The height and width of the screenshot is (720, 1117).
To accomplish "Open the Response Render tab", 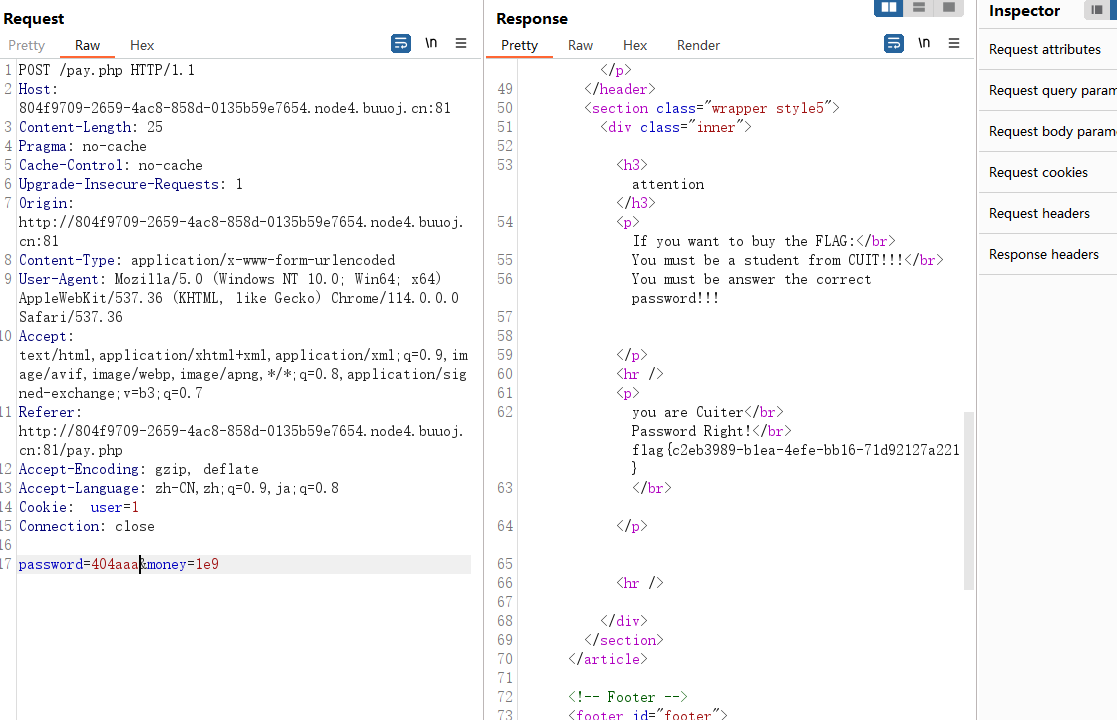I will coord(698,45).
